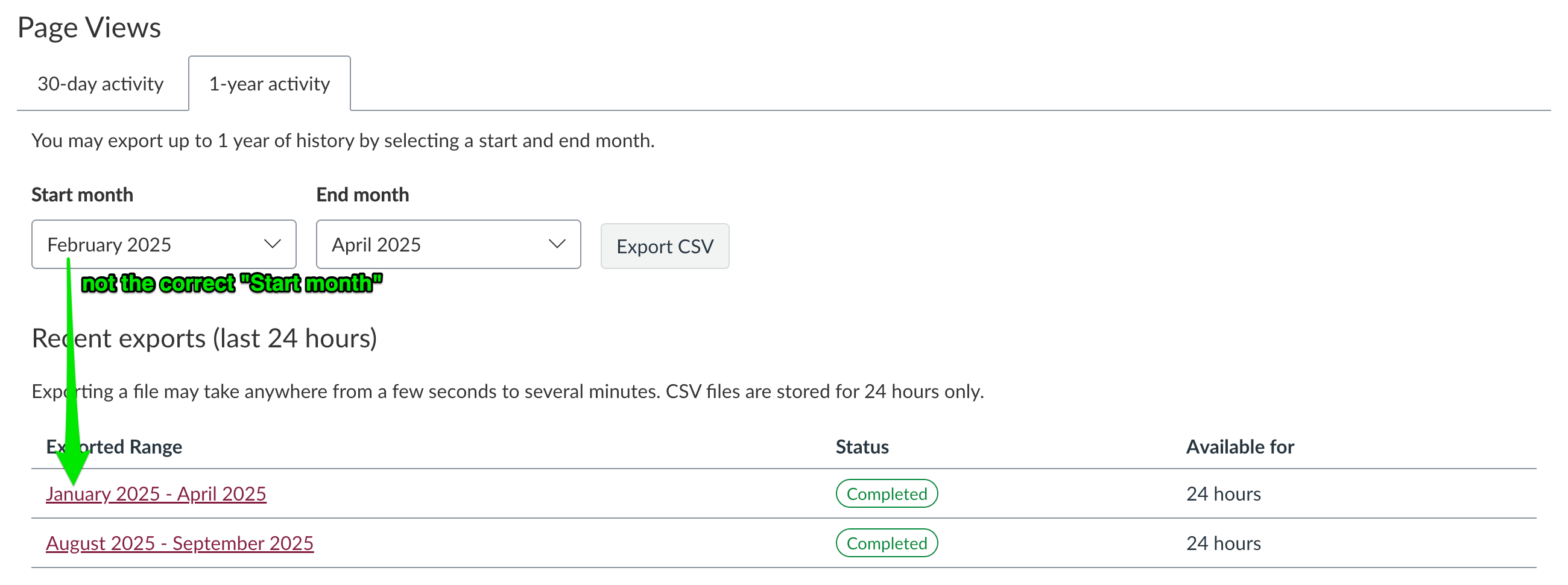
Task: Download the January 2025 - April 2025 export
Action: (156, 493)
